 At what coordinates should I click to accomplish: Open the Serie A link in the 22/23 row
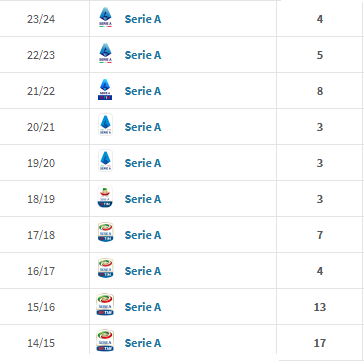[x=143, y=55]
